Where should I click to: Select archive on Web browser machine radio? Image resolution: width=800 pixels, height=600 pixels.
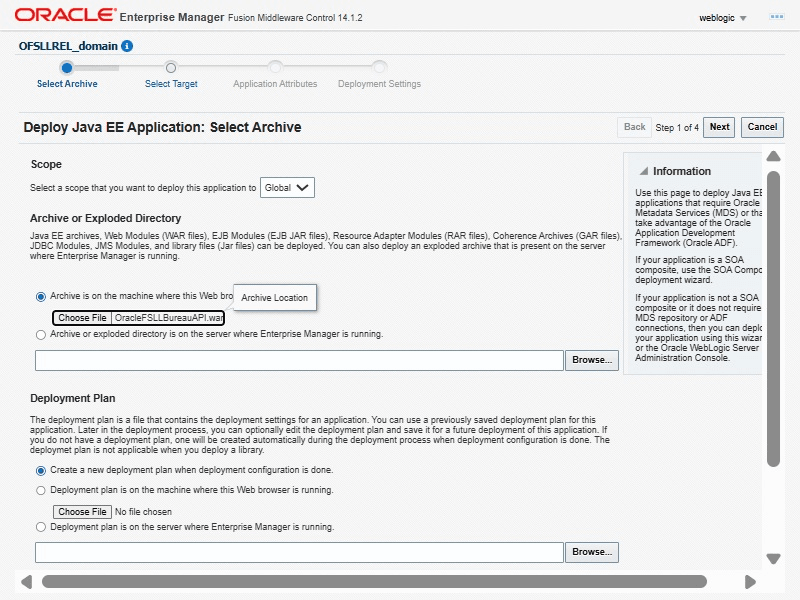pyautogui.click(x=41, y=297)
